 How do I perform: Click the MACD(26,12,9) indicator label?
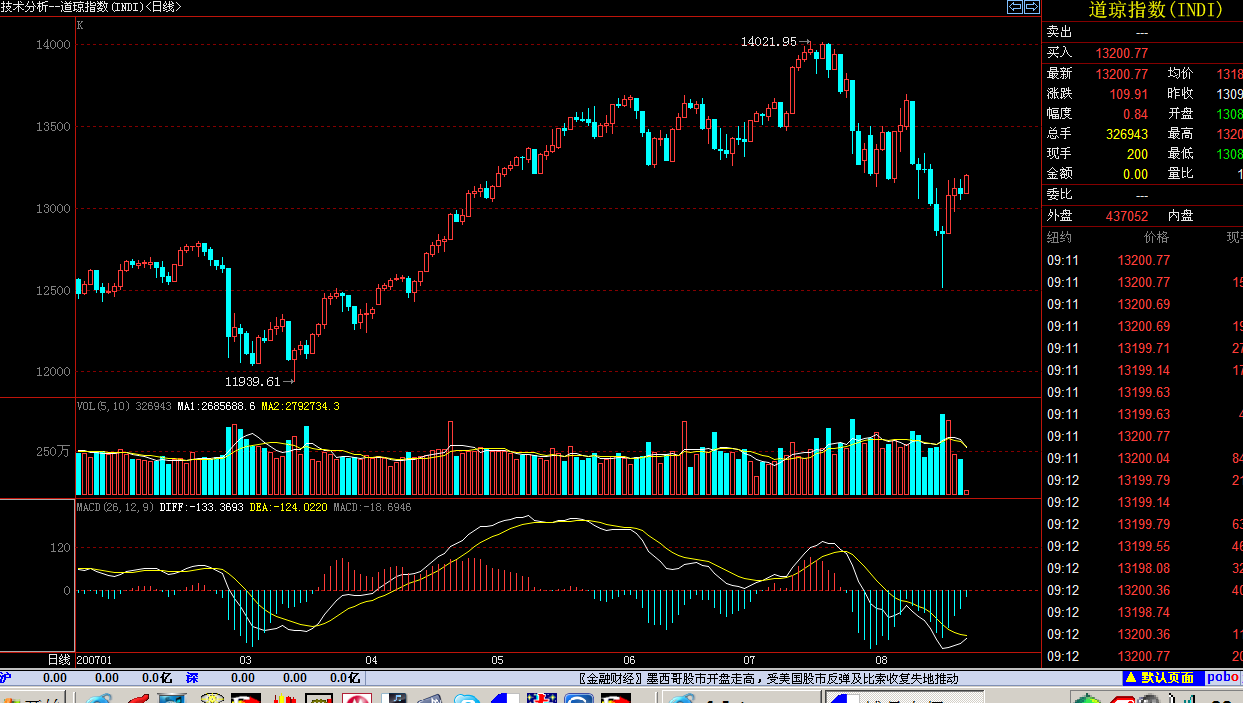tap(115, 508)
